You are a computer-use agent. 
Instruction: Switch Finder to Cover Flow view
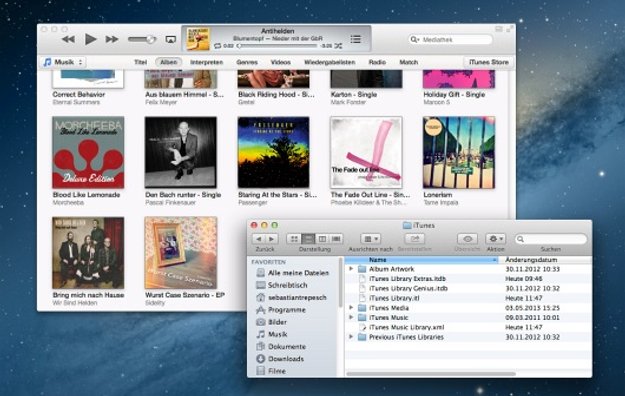(336, 239)
